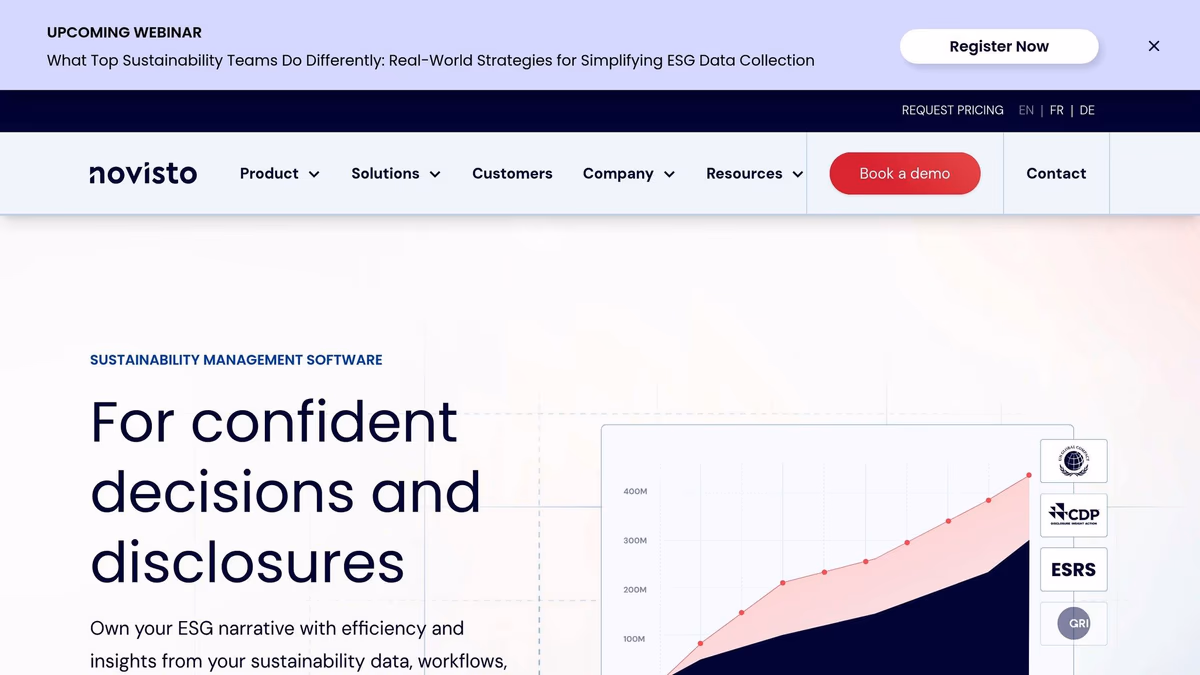1200x675 pixels.
Task: Switch site language to FR
Action: point(1056,111)
